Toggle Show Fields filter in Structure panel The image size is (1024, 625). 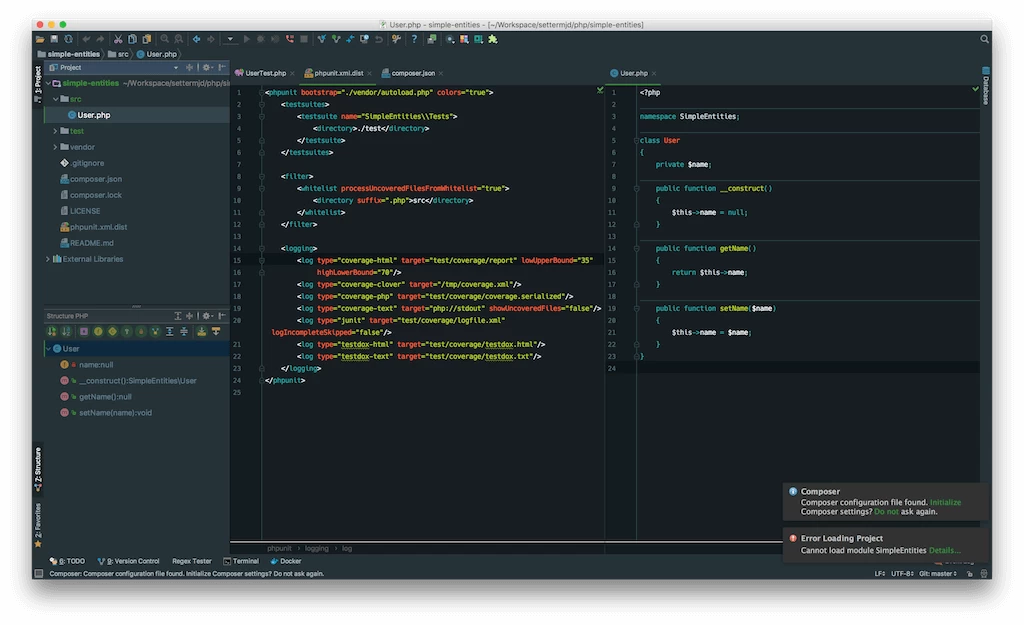pyautogui.click(x=99, y=331)
